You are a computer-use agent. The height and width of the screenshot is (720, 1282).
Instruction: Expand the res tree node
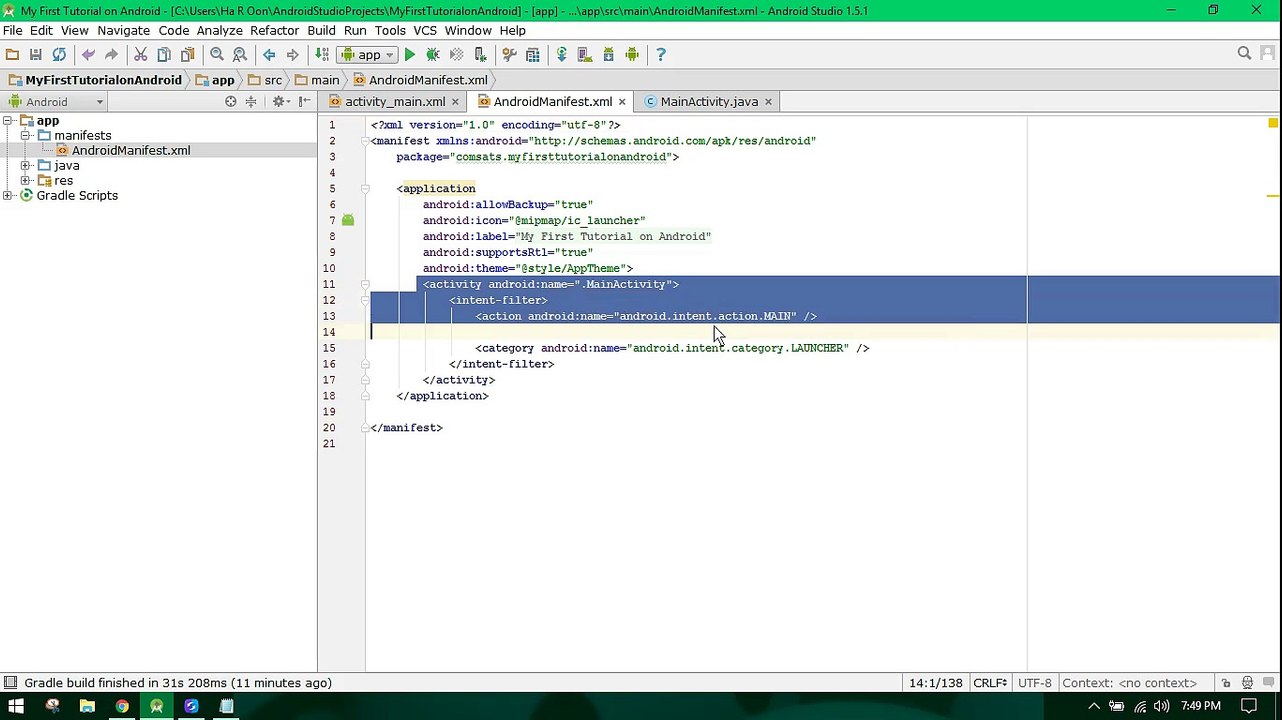pyautogui.click(x=26, y=180)
